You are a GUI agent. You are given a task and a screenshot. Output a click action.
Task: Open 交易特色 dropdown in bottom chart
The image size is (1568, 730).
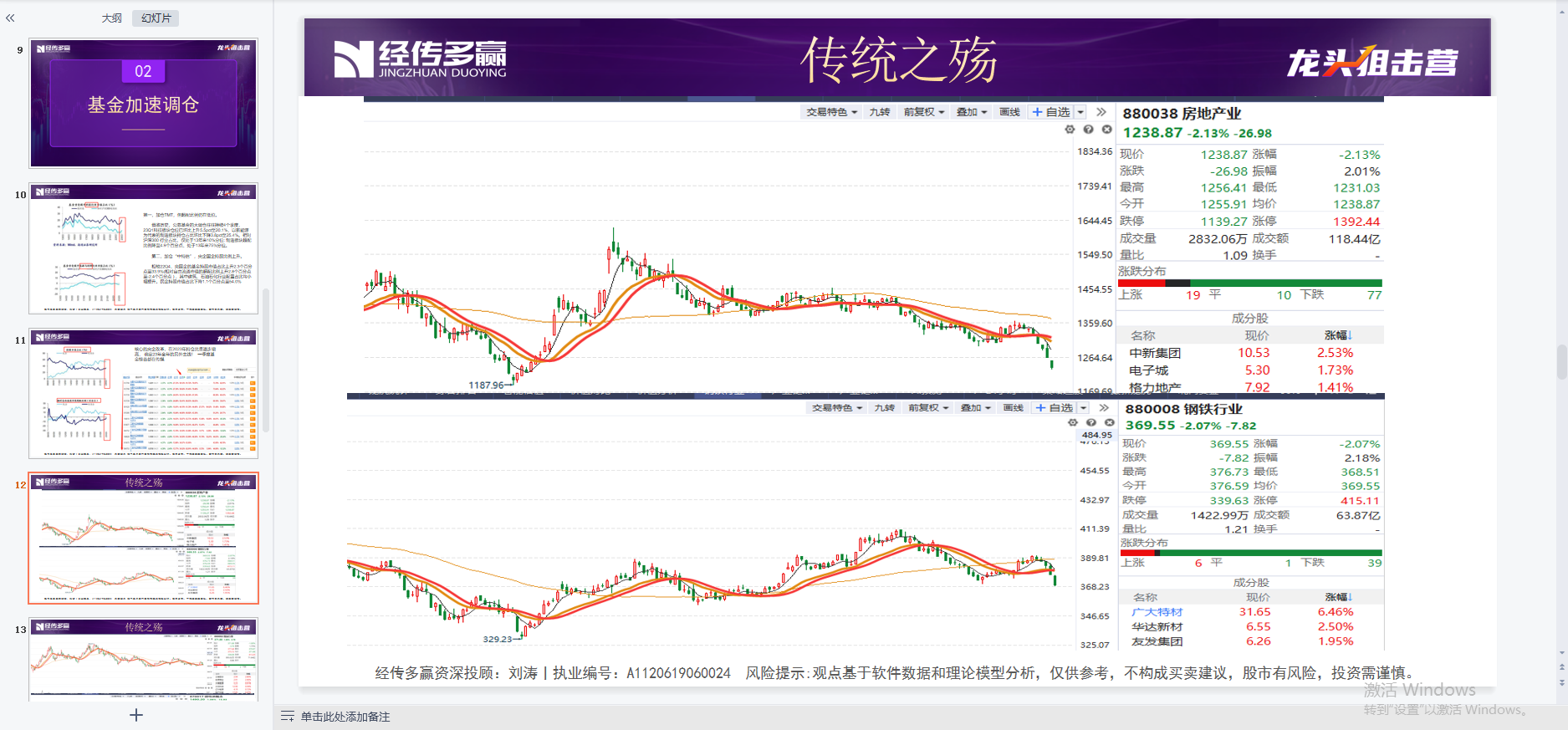pos(836,408)
